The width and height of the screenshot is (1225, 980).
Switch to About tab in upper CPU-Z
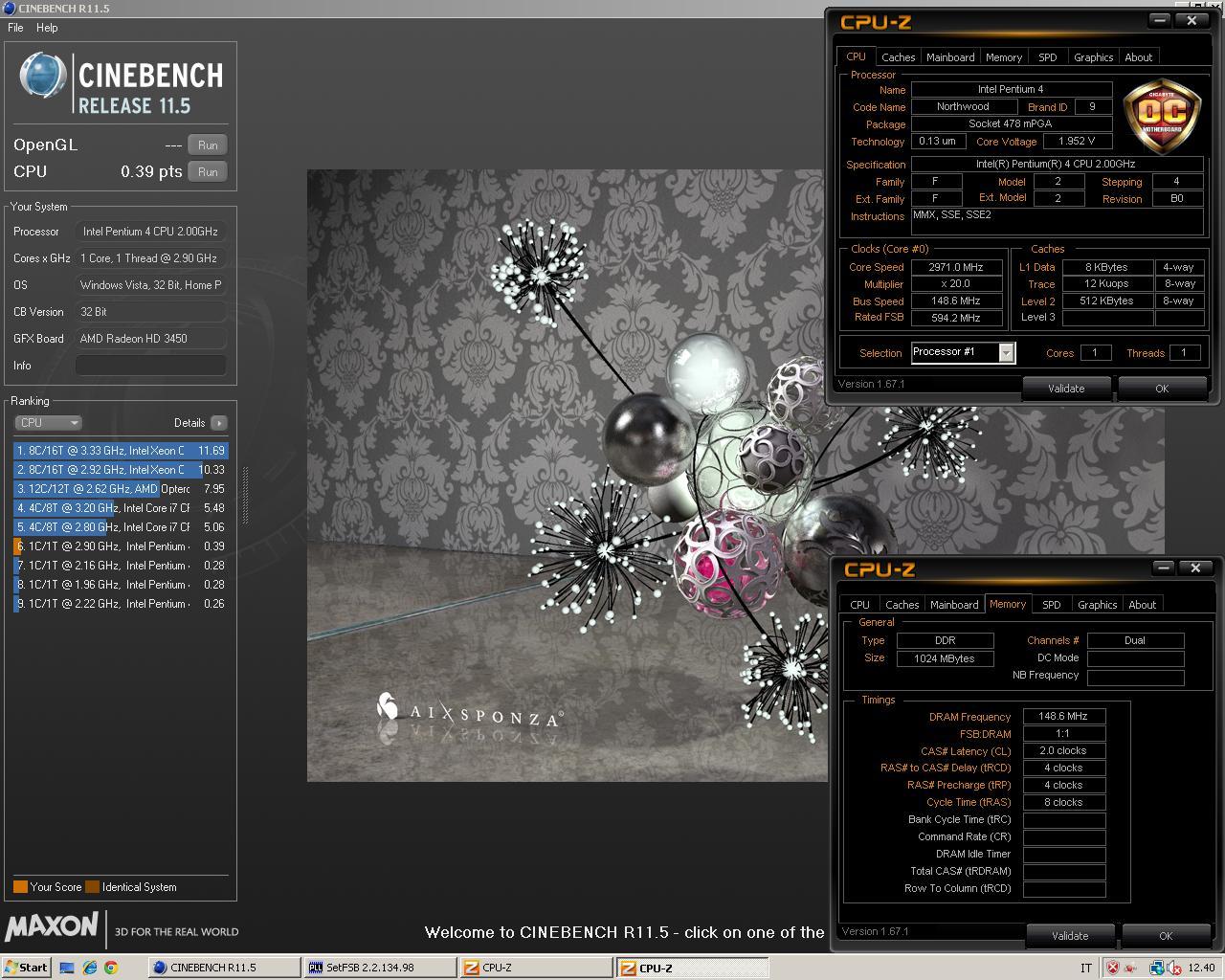coord(1138,57)
